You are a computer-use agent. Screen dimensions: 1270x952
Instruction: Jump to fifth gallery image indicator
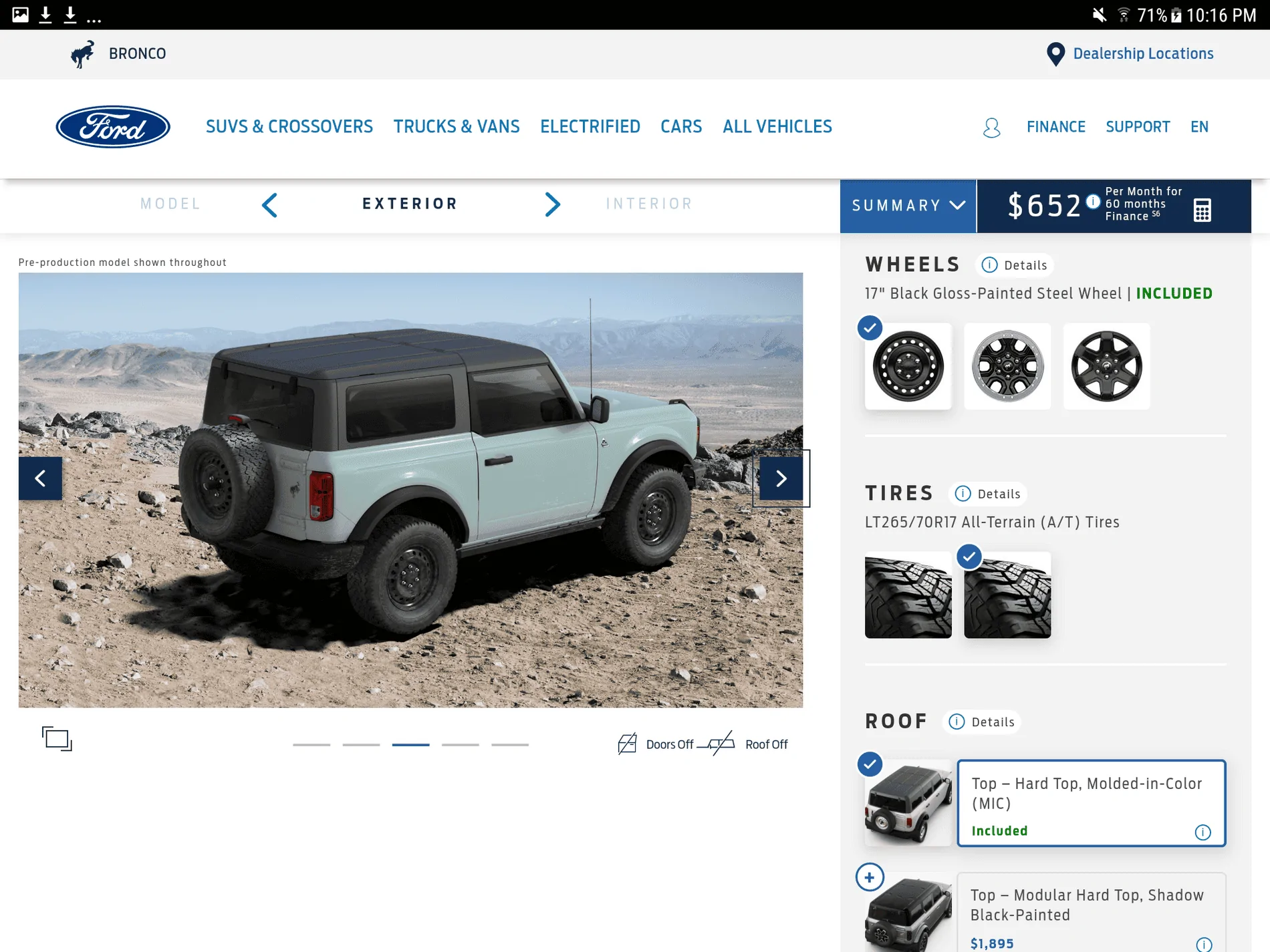pyautogui.click(x=510, y=744)
